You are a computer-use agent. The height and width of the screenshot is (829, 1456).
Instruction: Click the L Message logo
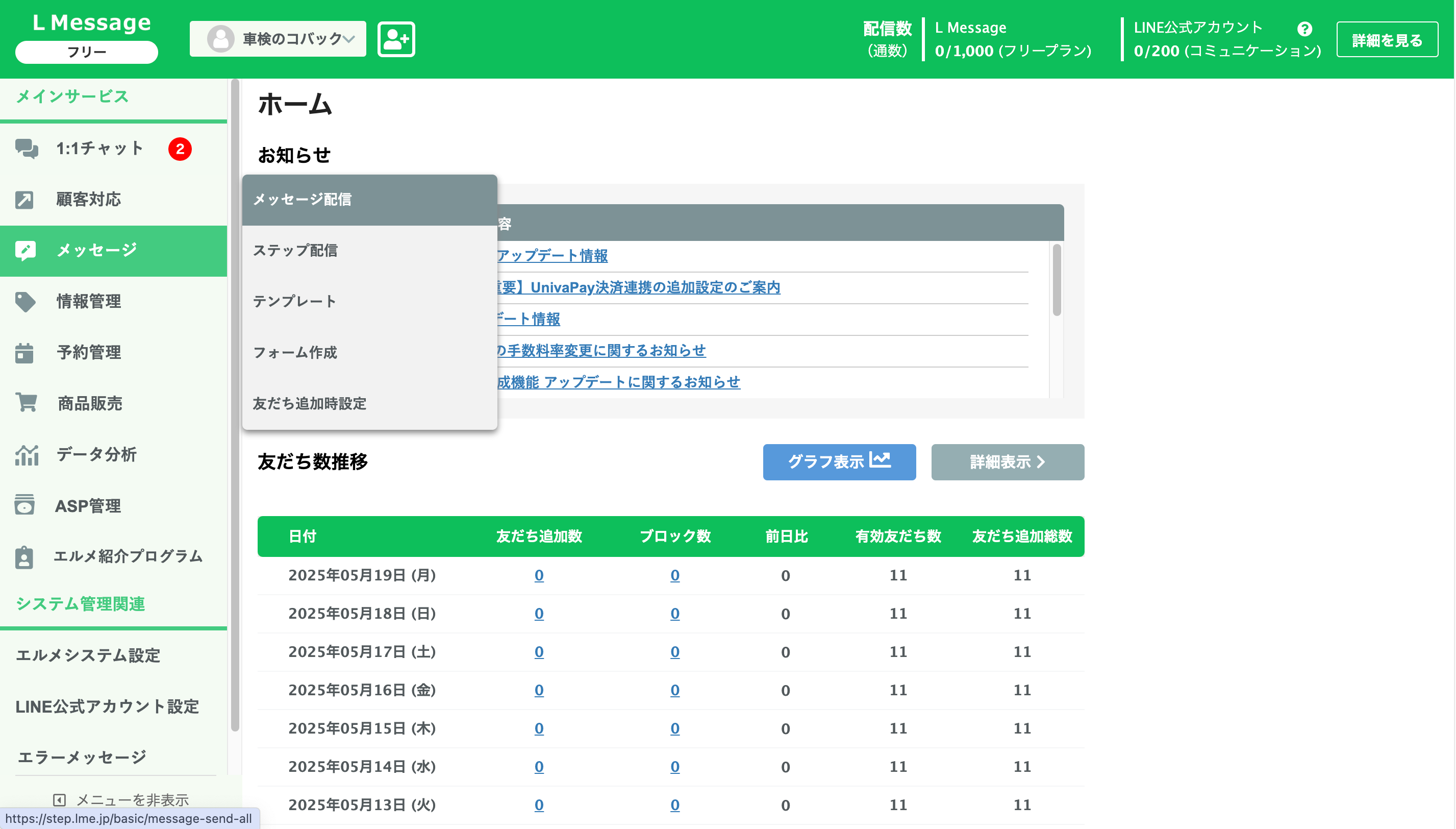click(92, 23)
